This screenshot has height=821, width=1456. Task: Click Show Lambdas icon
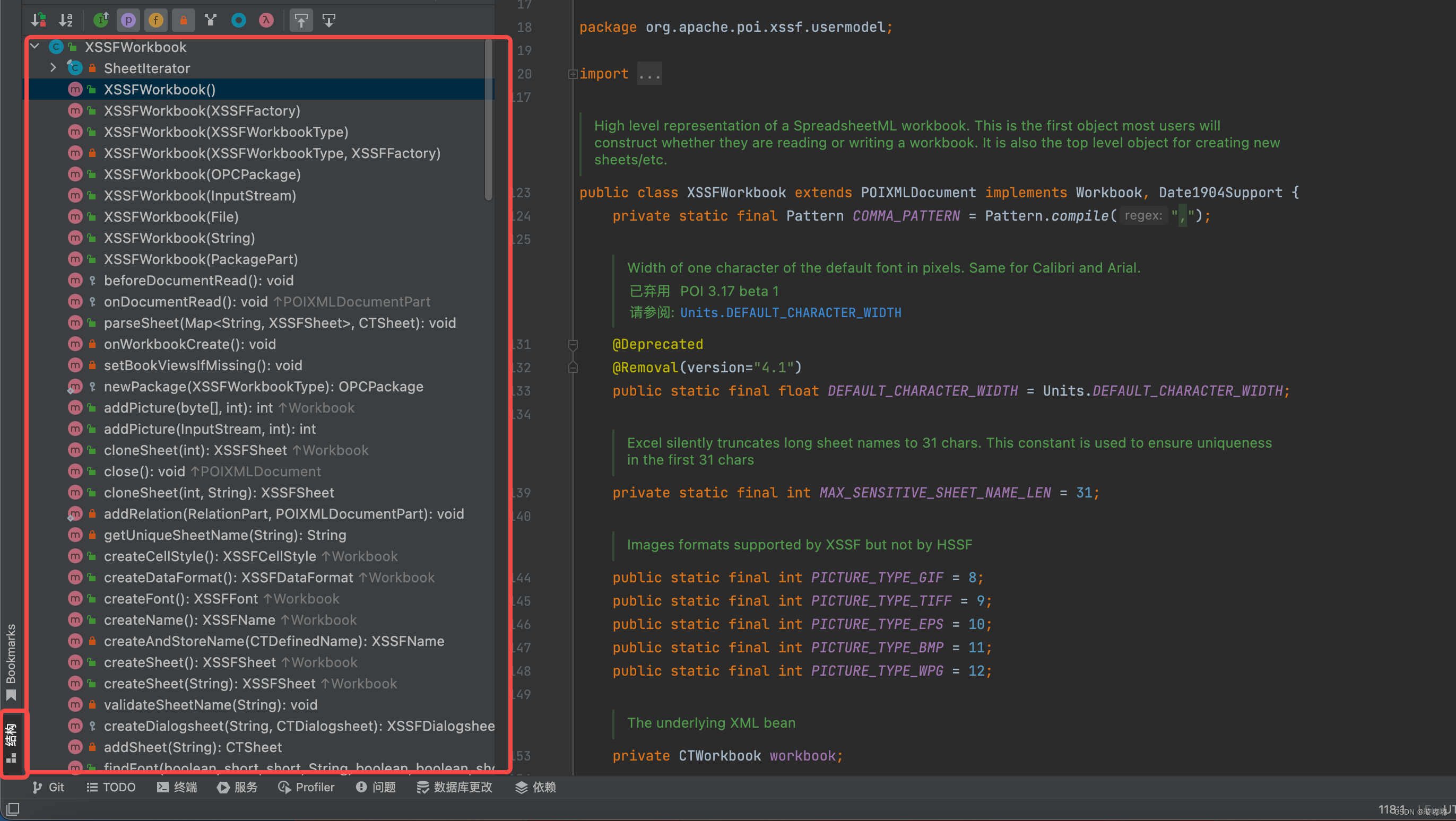click(266, 20)
